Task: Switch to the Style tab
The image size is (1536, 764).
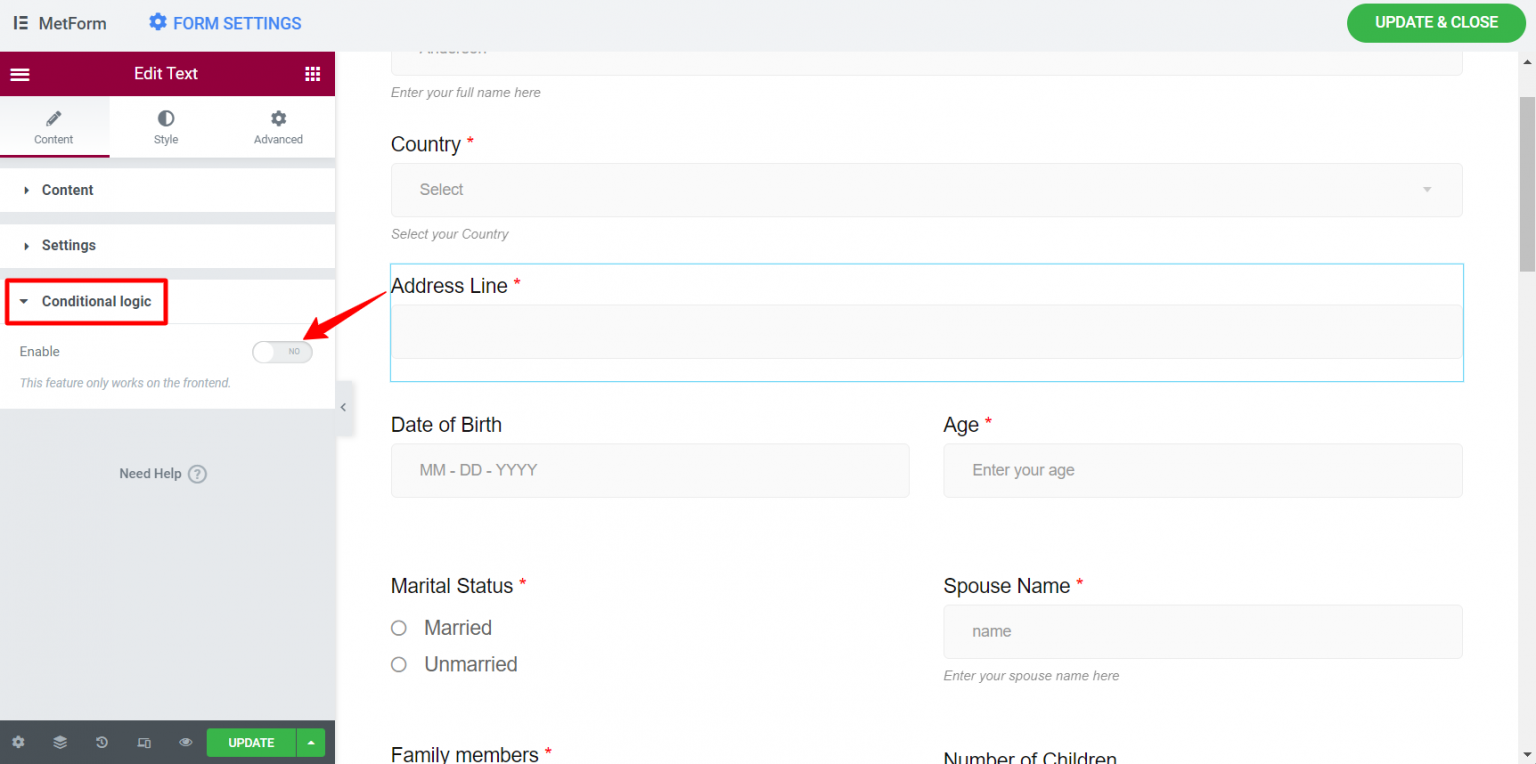Action: (165, 127)
